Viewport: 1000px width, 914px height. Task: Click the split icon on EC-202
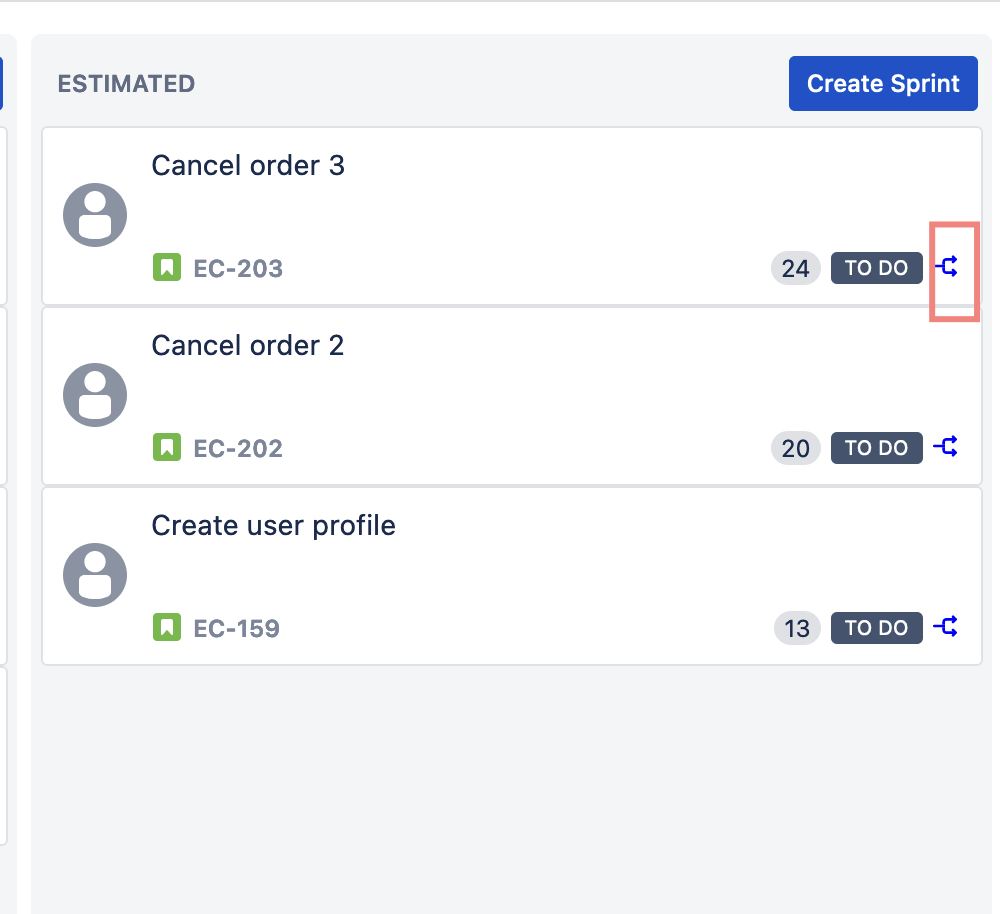click(946, 447)
